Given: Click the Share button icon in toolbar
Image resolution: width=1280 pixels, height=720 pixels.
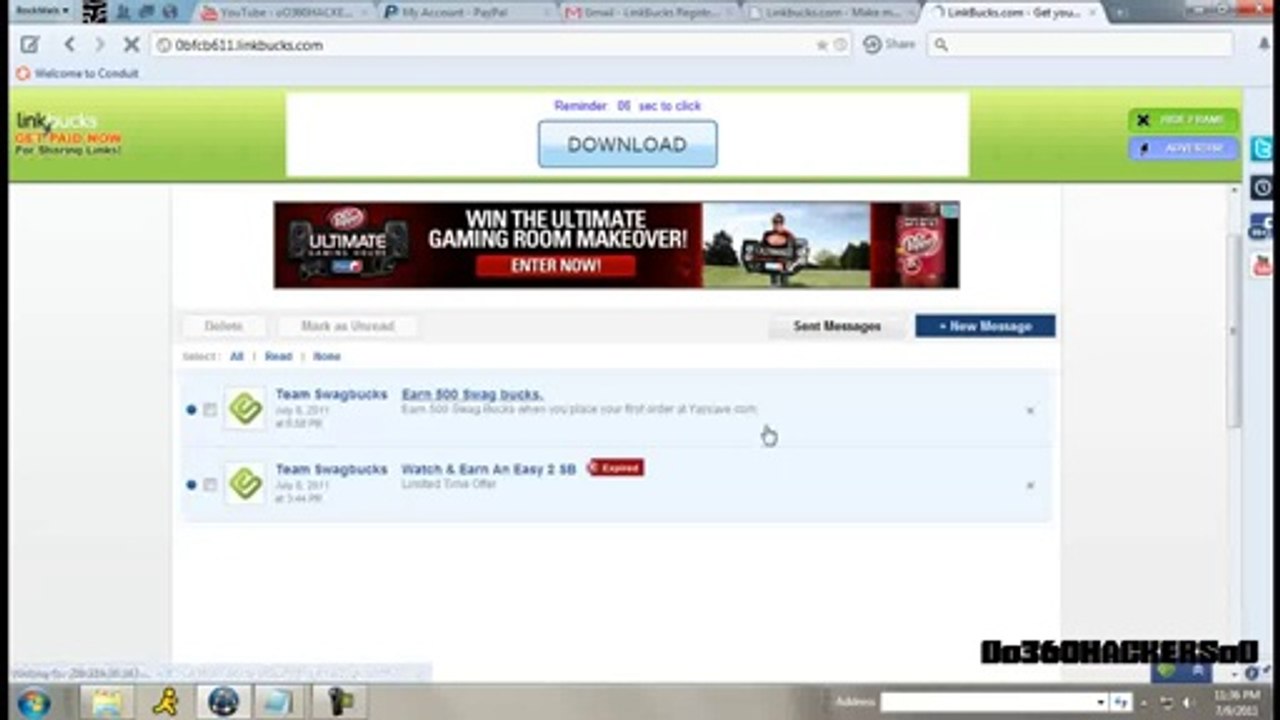Looking at the screenshot, I should (889, 44).
